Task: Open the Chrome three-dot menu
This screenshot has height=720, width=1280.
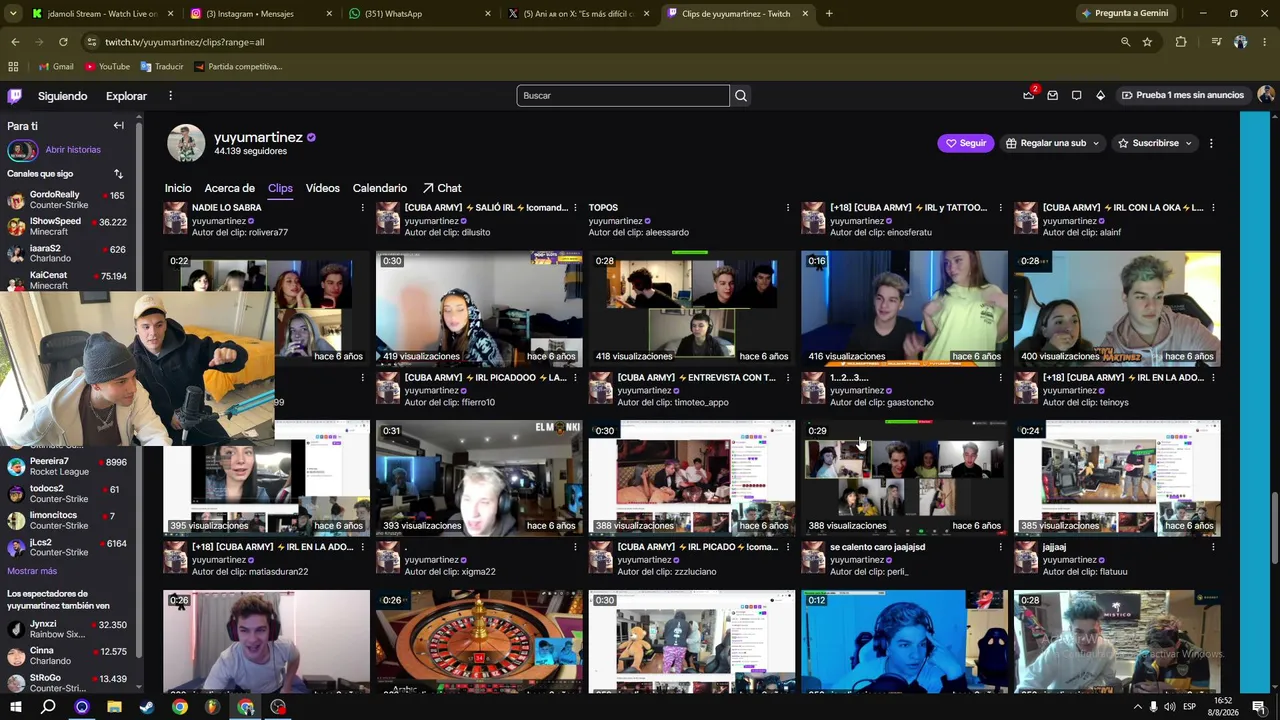Action: tap(1265, 42)
